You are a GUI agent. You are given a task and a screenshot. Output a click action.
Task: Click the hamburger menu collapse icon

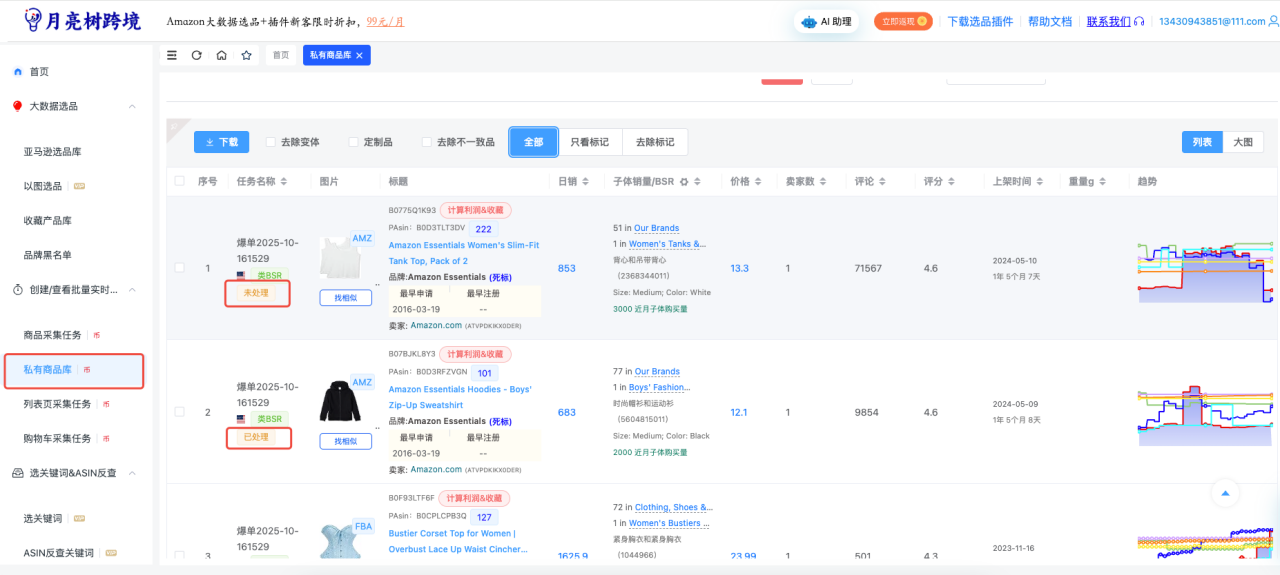172,55
